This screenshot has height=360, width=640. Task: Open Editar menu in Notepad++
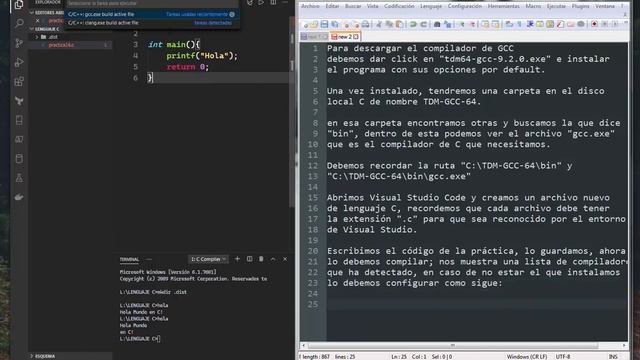click(x=332, y=6)
